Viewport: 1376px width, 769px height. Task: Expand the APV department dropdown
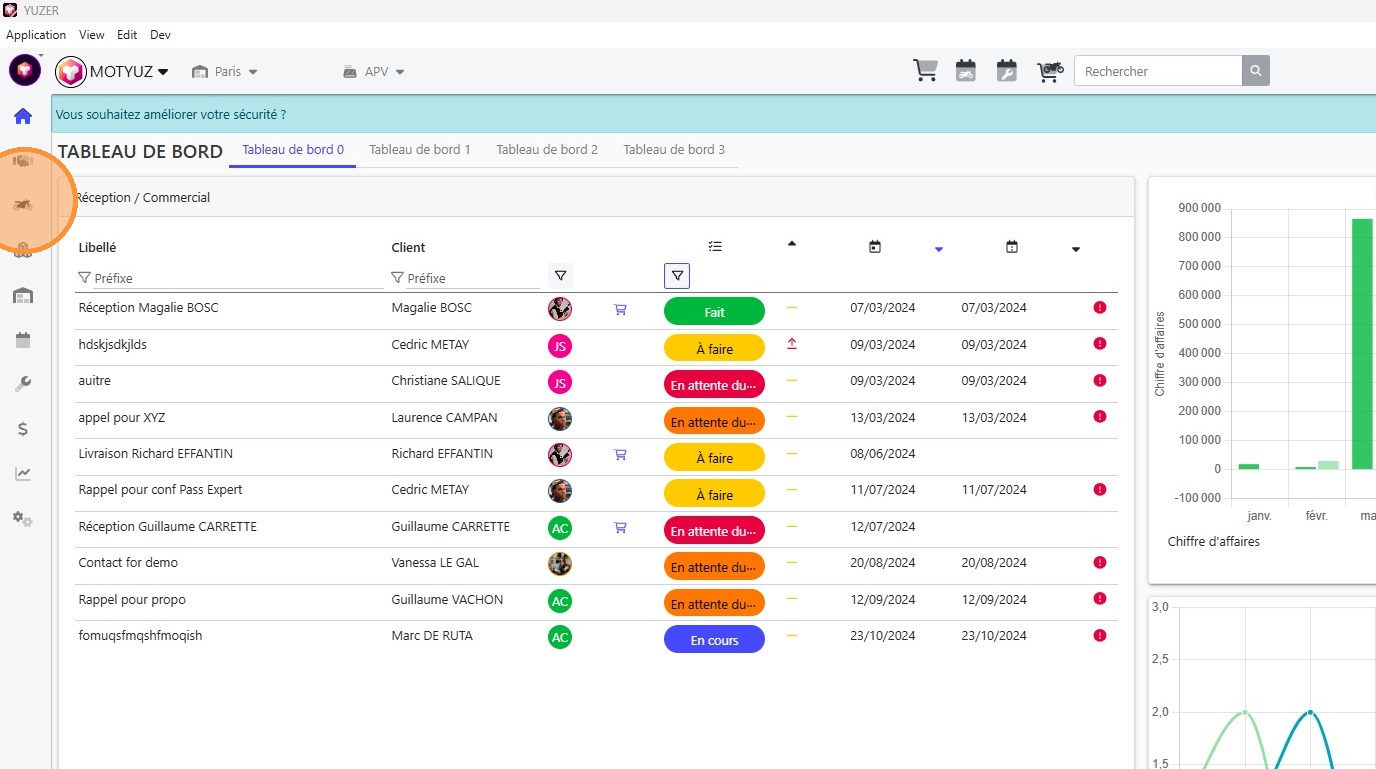click(374, 72)
